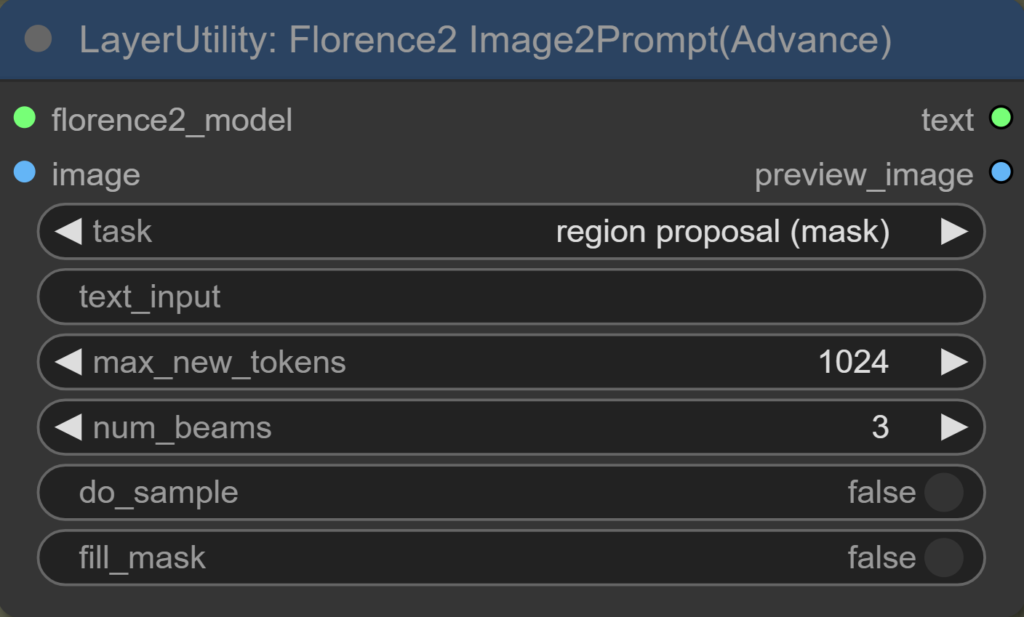Select next task option with right arrow

pyautogui.click(x=954, y=232)
